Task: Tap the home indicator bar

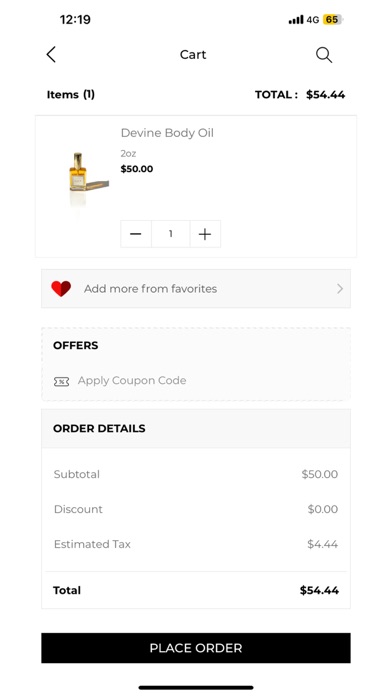Action: (196, 688)
